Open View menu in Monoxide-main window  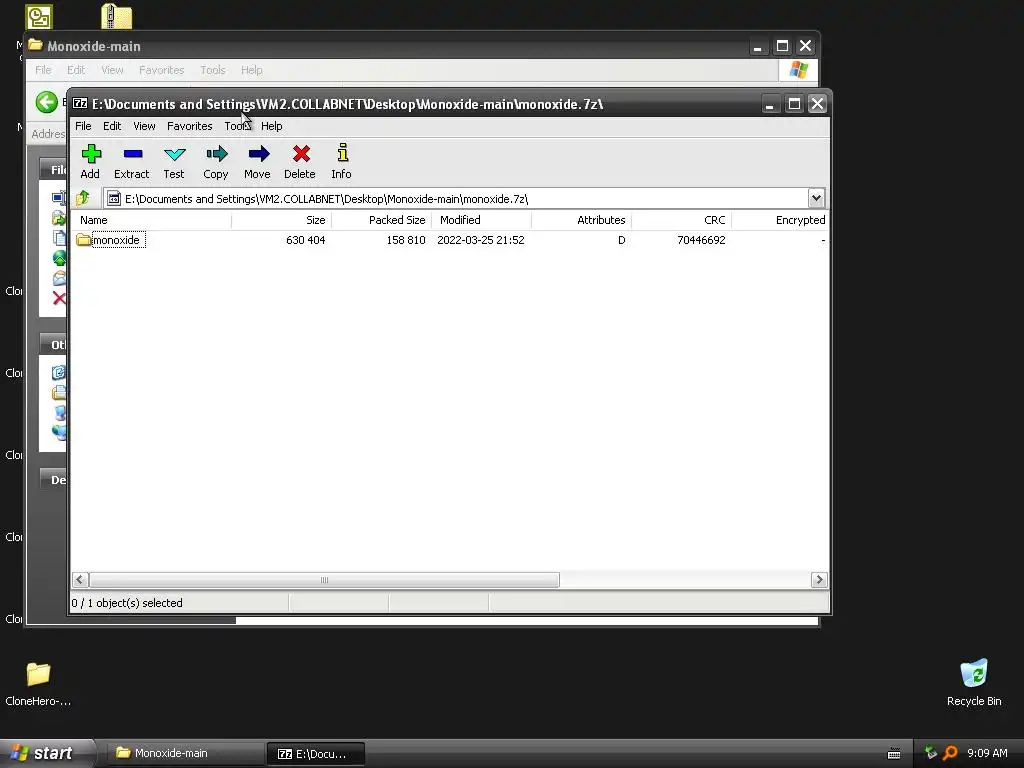[112, 70]
